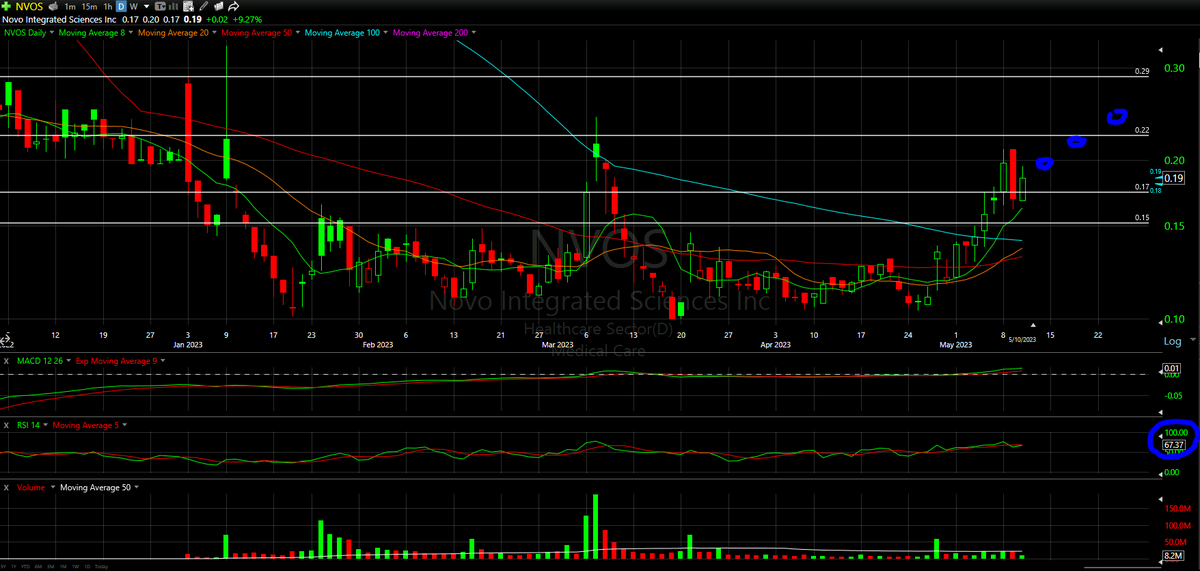The image size is (1200, 571).
Task: Click the detach chart icon beside NVOS
Action: pos(52,7)
